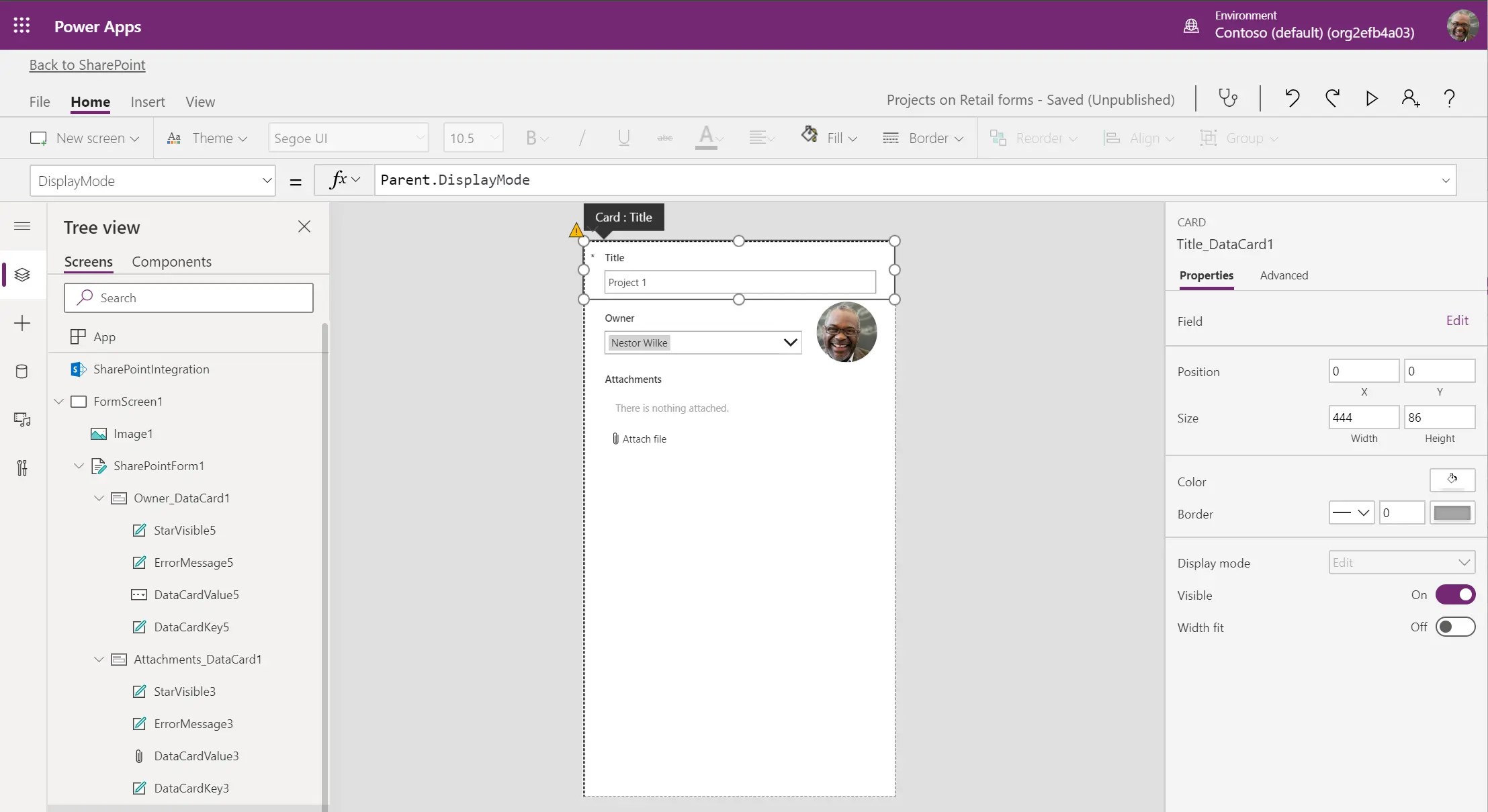Viewport: 1488px width, 812px height.
Task: Switch to the Advanced tab
Action: (x=1284, y=275)
